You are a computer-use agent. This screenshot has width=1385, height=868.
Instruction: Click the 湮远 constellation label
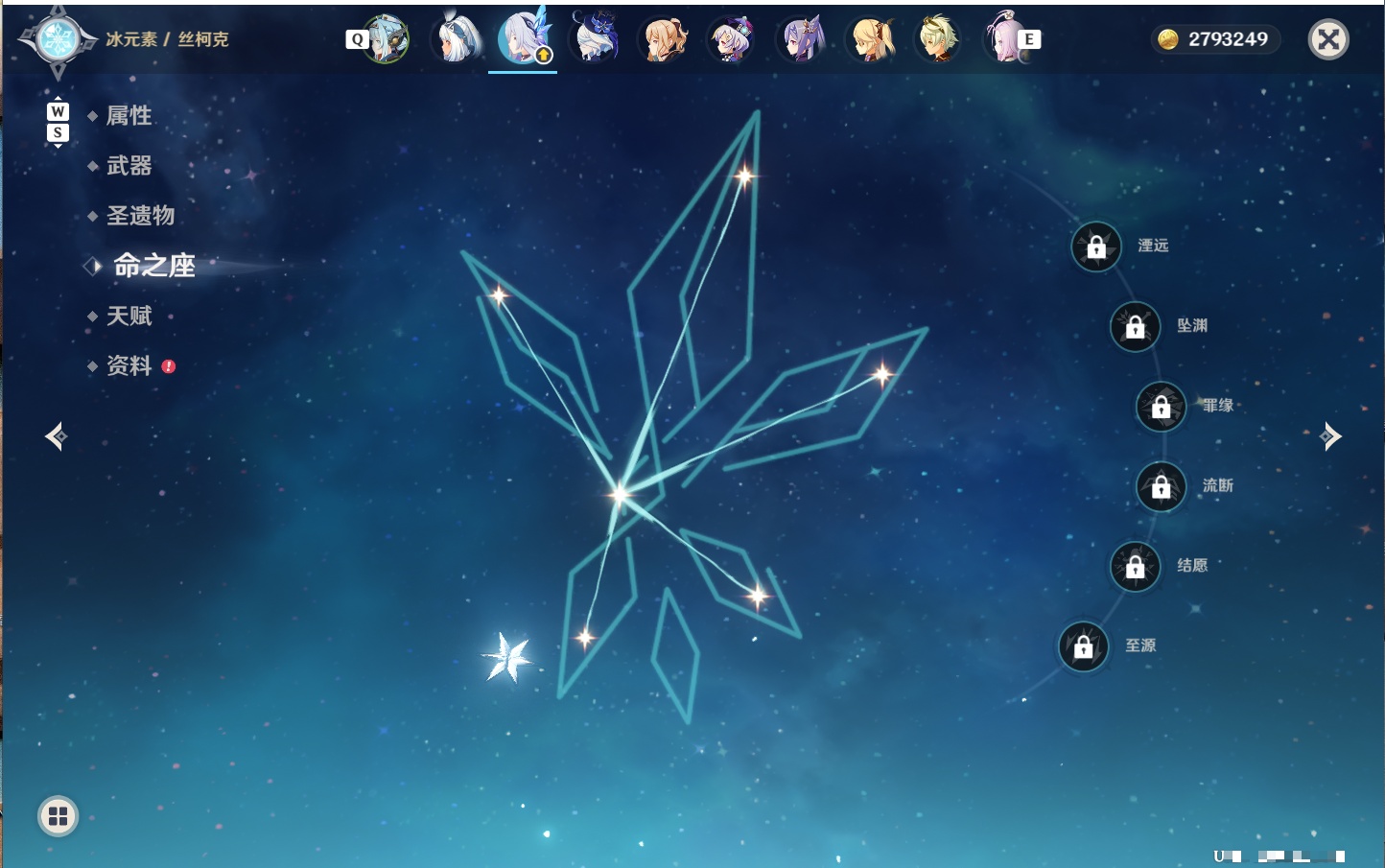(x=1153, y=246)
